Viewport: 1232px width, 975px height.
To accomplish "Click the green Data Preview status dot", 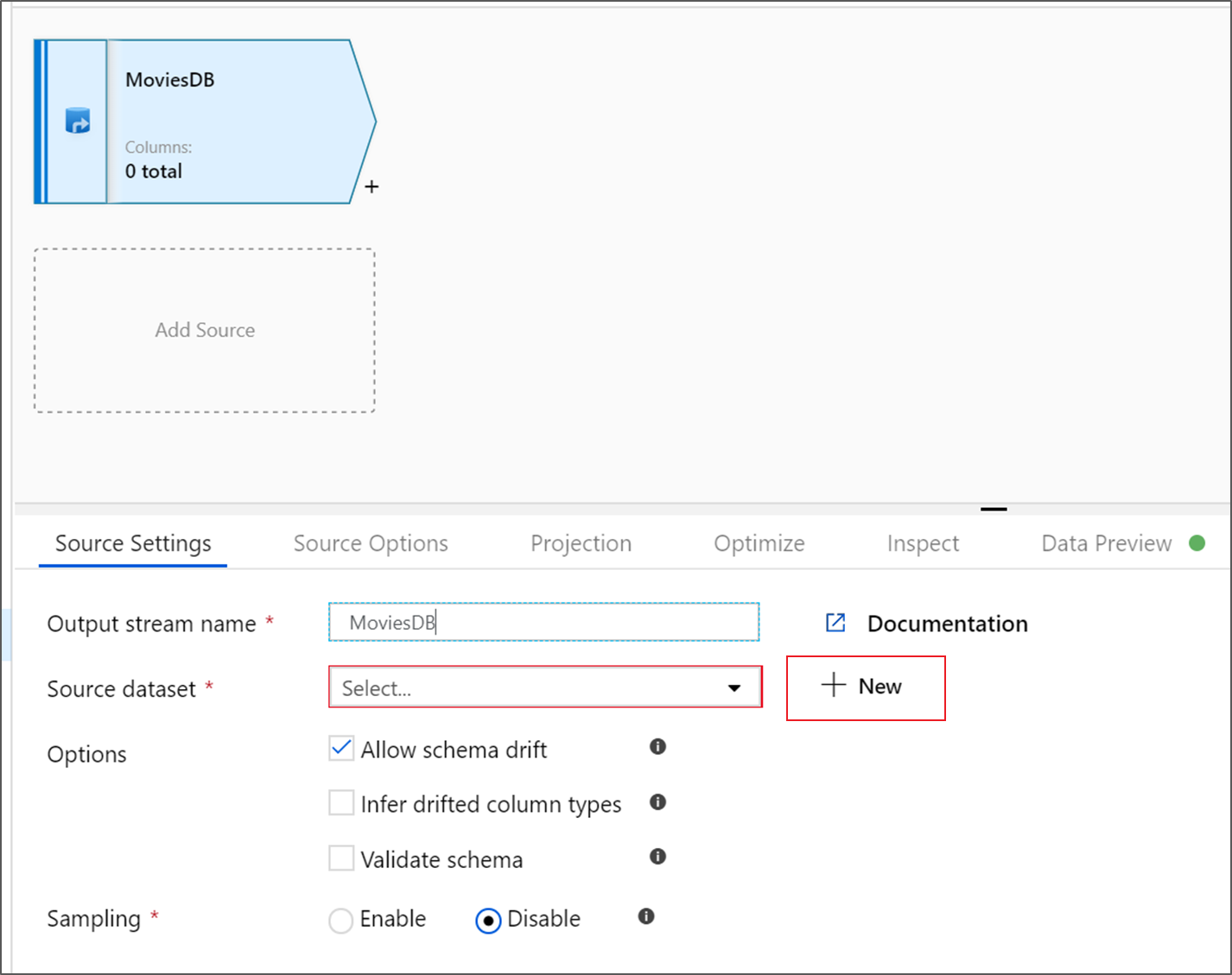I will click(x=1197, y=543).
